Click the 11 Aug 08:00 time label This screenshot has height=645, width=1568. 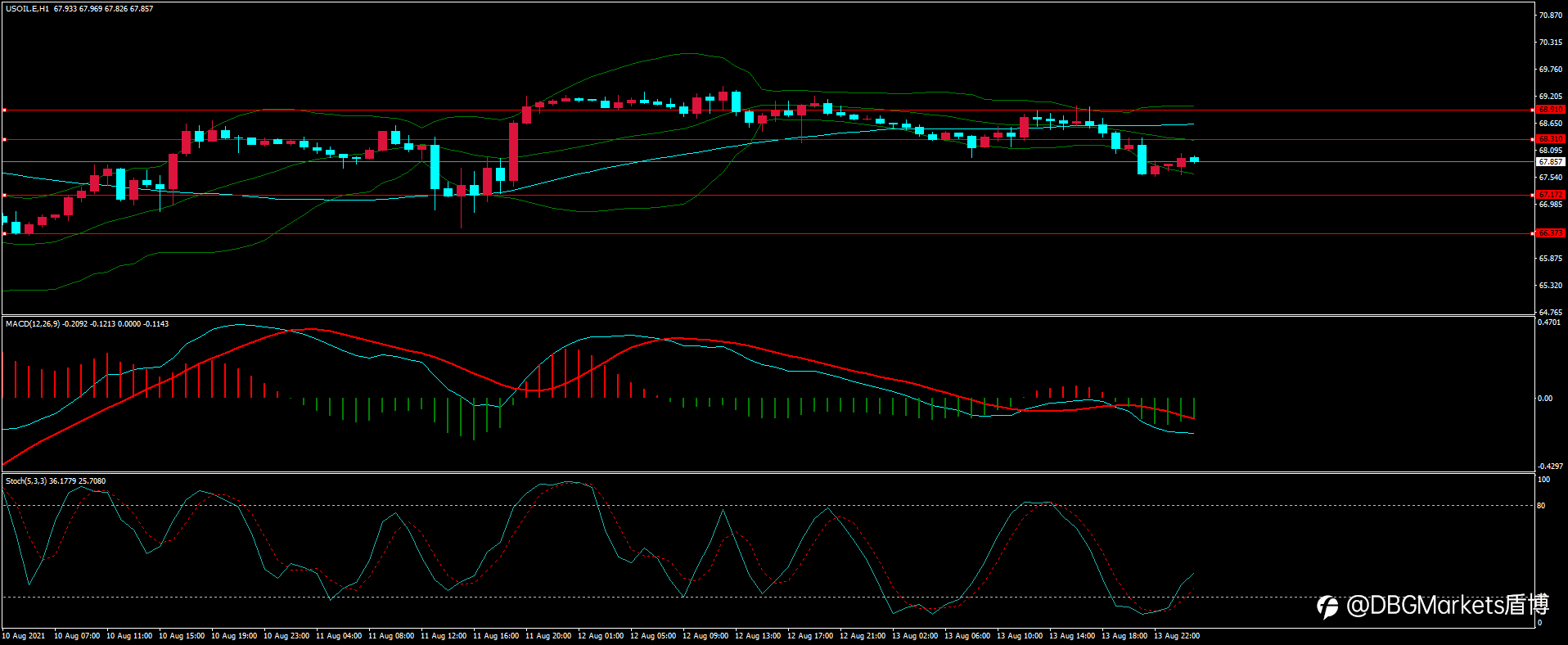click(x=391, y=636)
